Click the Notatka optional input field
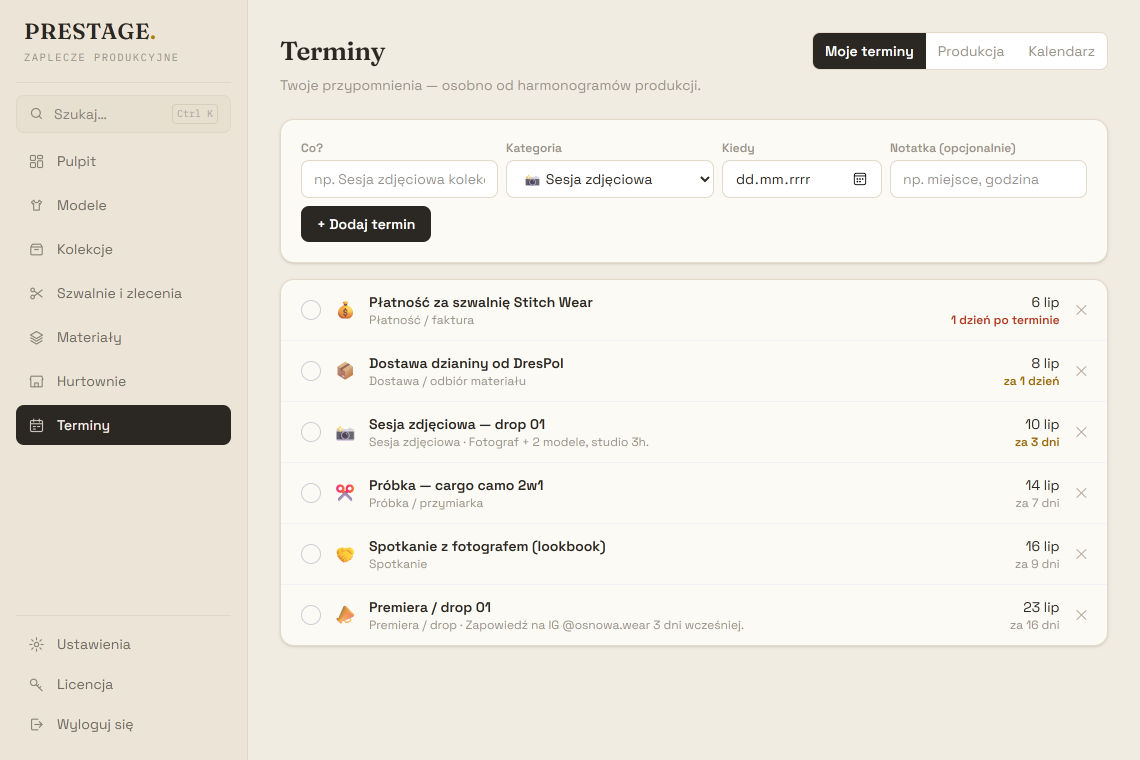 (988, 179)
